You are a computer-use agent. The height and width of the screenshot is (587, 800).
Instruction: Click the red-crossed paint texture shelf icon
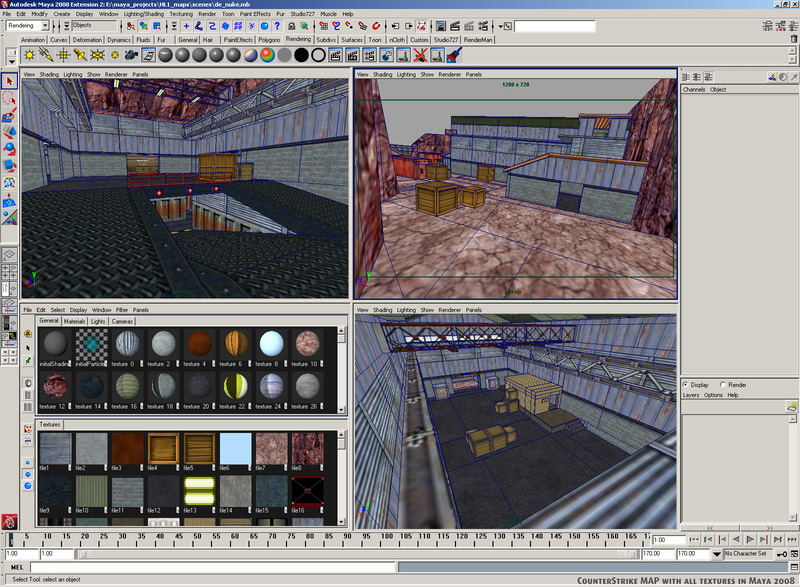[x=420, y=55]
